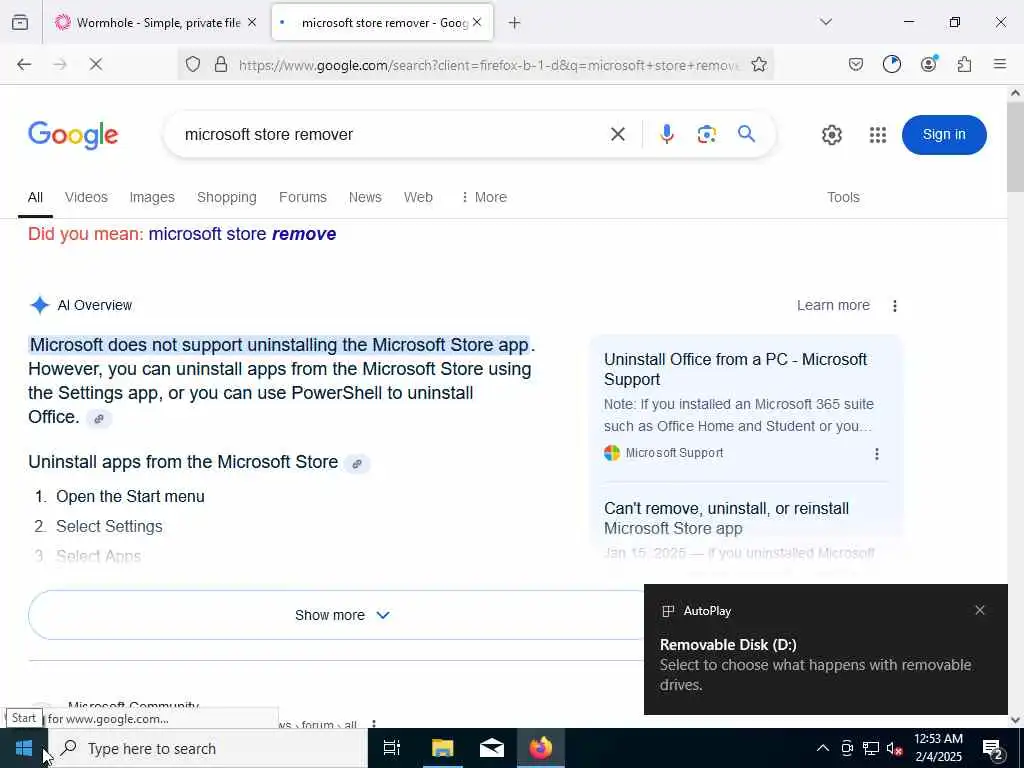Save page to Pocket
1024x768 pixels.
pyautogui.click(x=856, y=64)
